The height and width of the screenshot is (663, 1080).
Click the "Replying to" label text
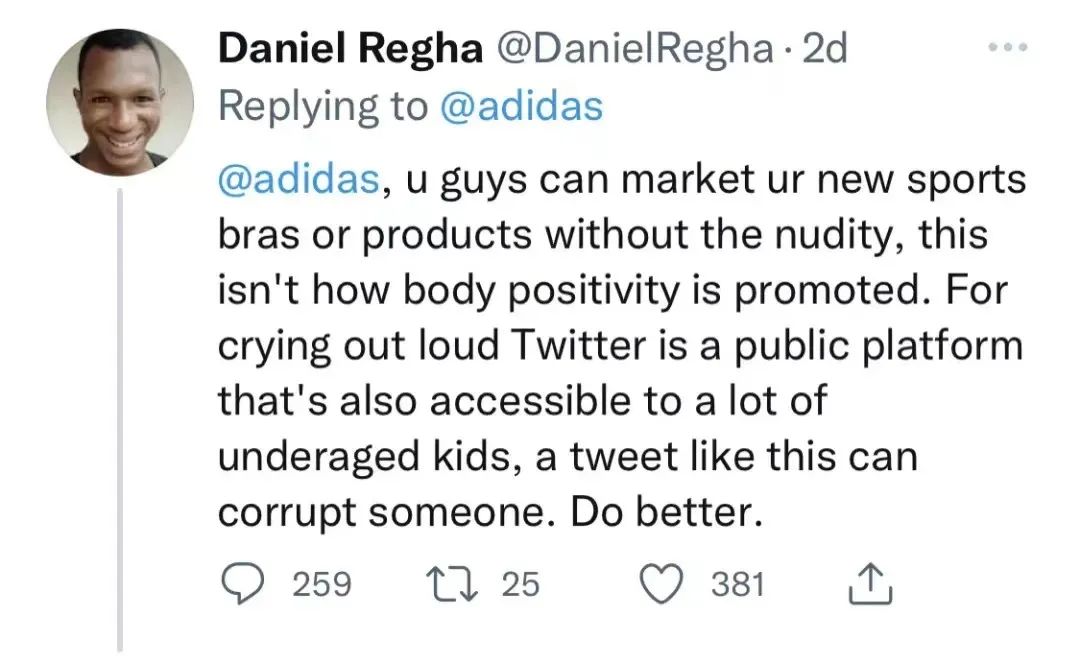322,107
